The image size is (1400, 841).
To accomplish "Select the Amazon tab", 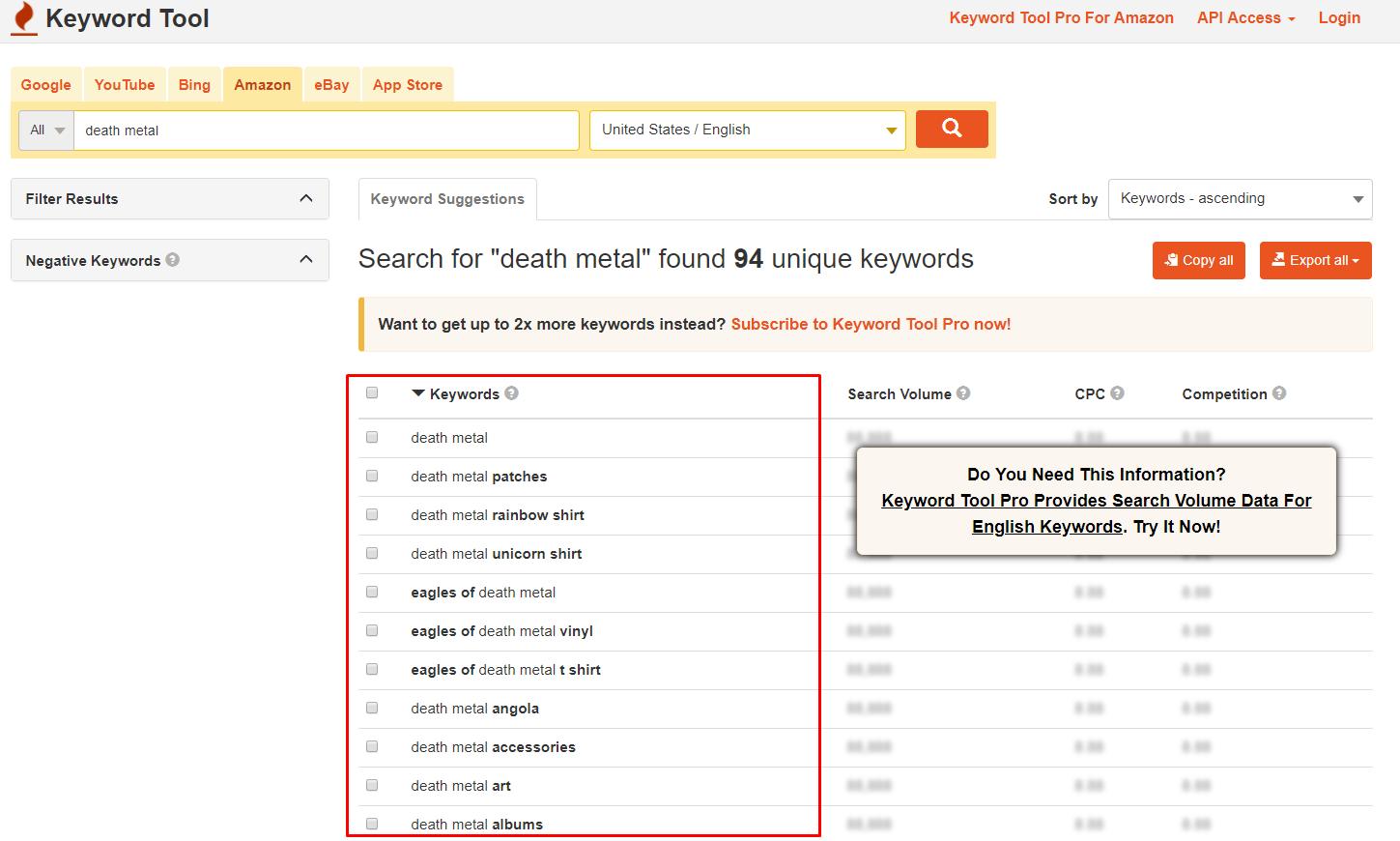I will [x=263, y=85].
